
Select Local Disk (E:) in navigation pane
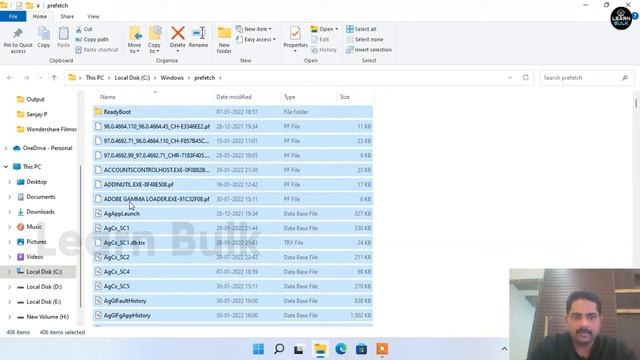(44, 302)
